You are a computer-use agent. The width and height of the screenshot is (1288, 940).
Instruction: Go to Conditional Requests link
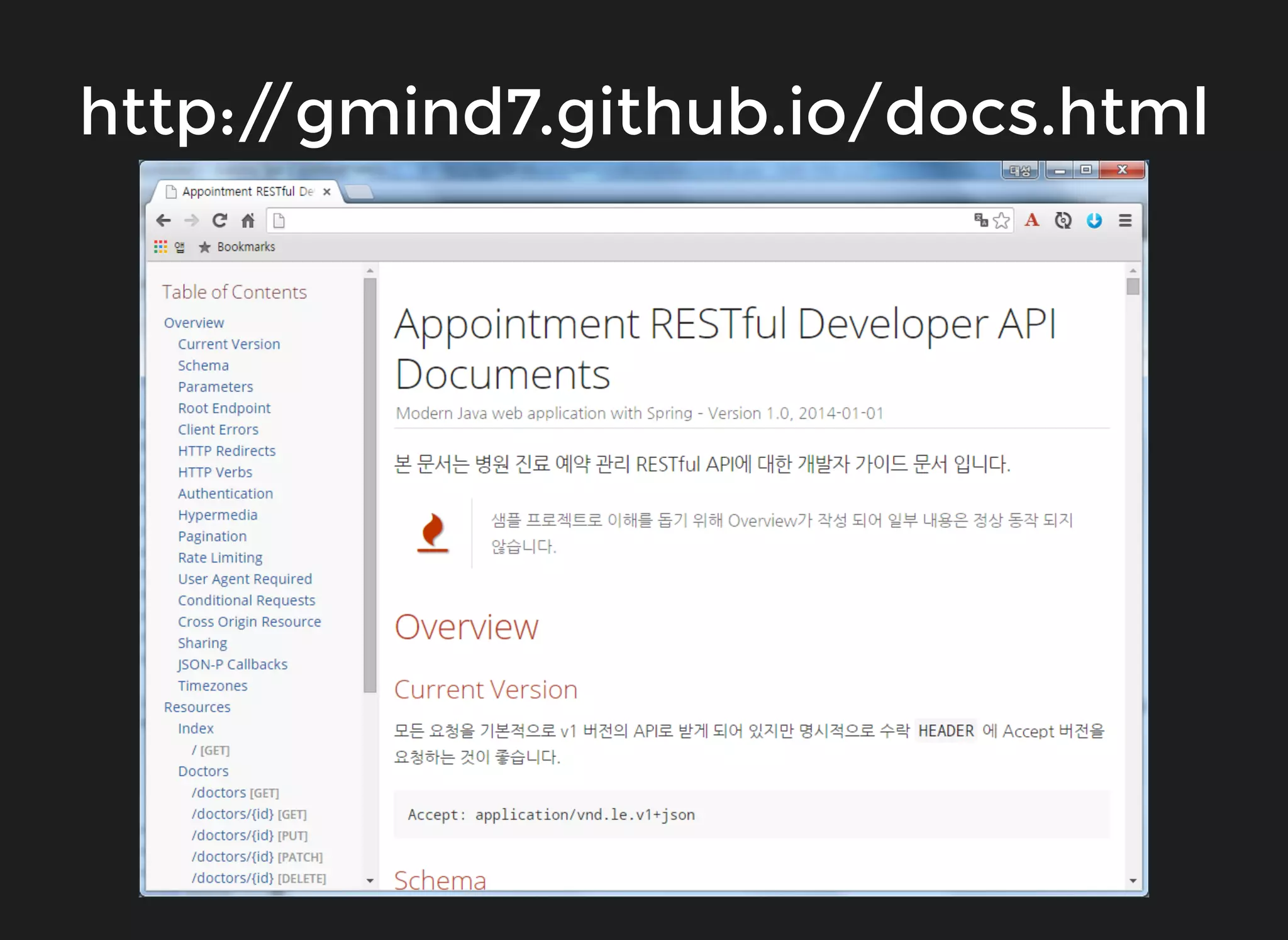pyautogui.click(x=247, y=601)
